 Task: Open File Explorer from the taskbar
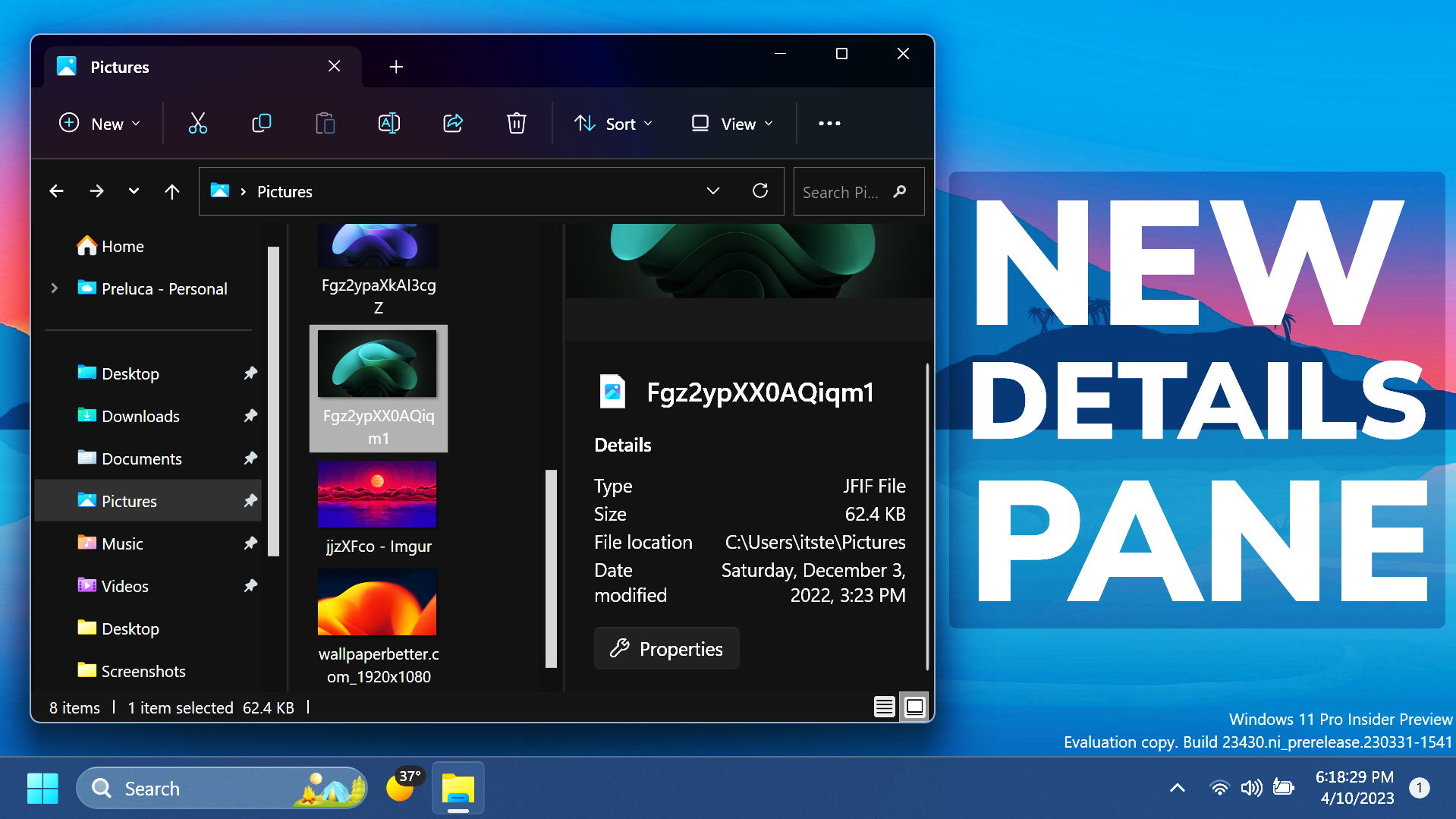tap(458, 788)
